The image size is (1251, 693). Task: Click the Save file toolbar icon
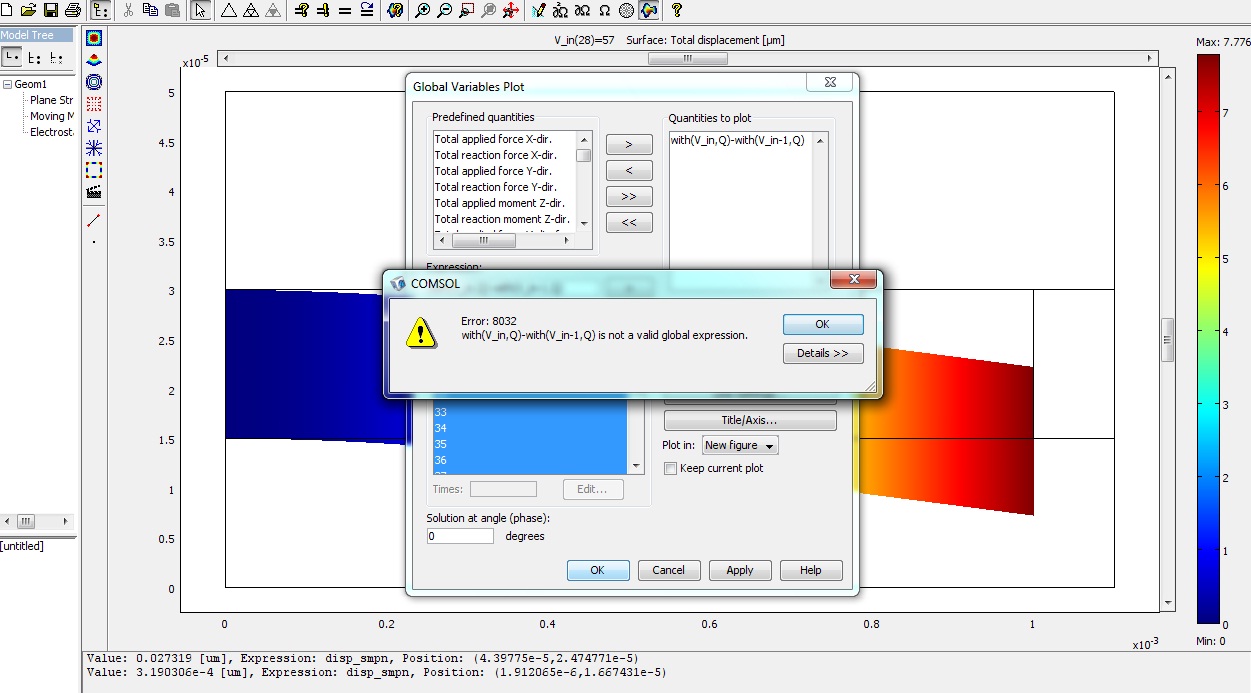(x=50, y=10)
